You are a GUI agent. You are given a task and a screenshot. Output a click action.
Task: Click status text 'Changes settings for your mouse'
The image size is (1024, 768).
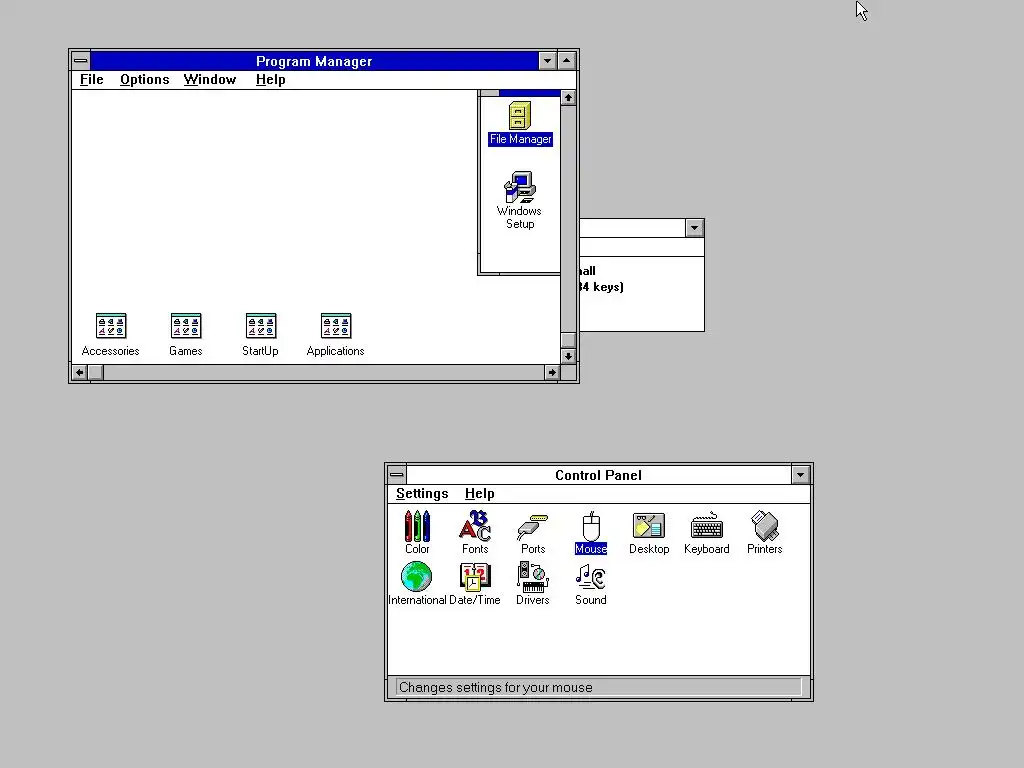[496, 687]
